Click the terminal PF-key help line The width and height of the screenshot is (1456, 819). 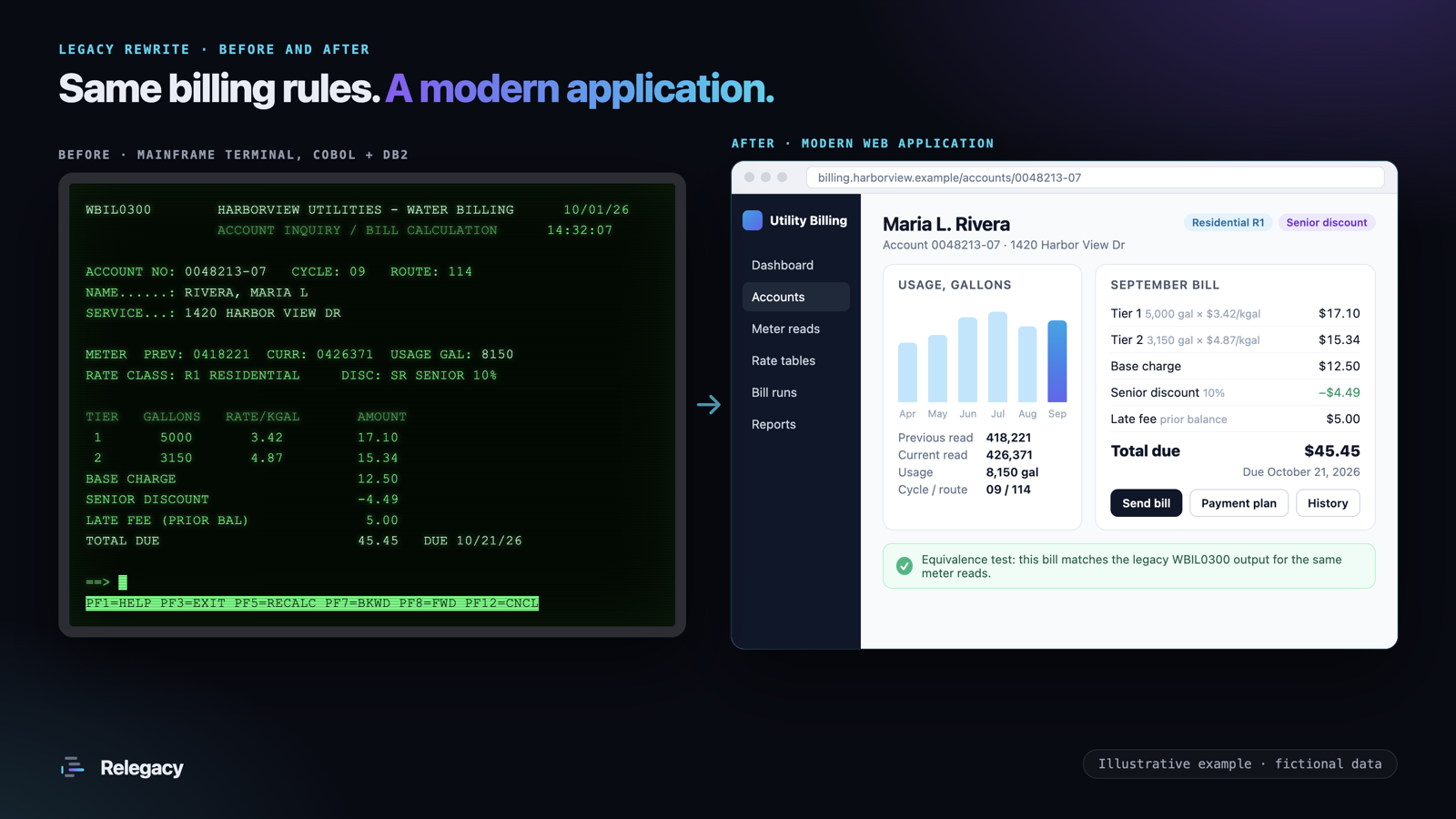pyautogui.click(x=312, y=603)
